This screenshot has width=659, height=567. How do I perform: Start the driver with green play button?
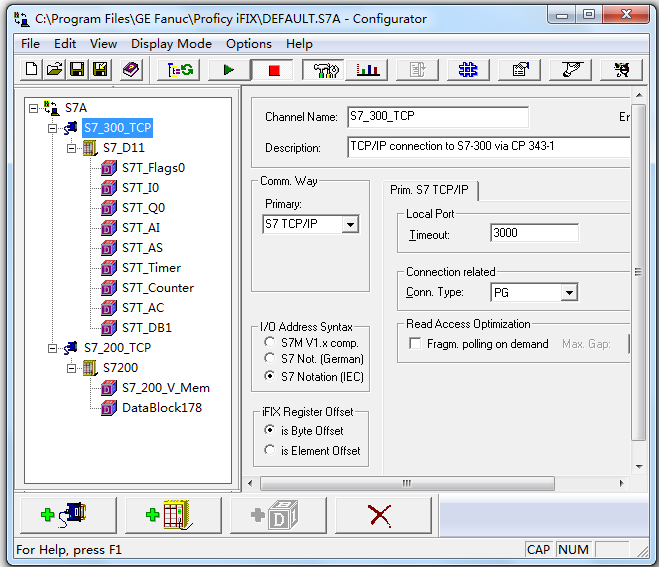pos(229,70)
